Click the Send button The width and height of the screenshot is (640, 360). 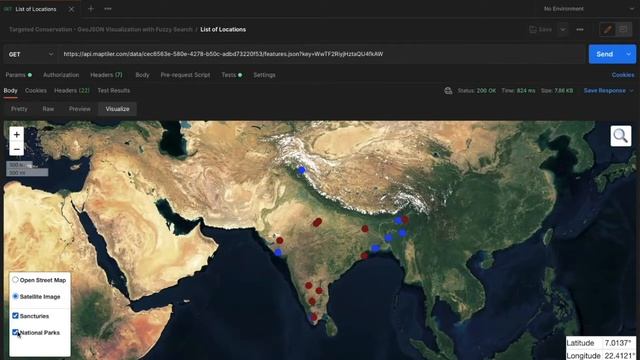[605, 54]
